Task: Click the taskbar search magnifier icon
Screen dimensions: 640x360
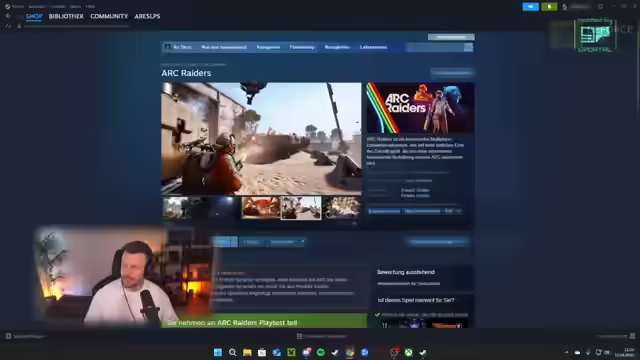Action: tap(233, 352)
